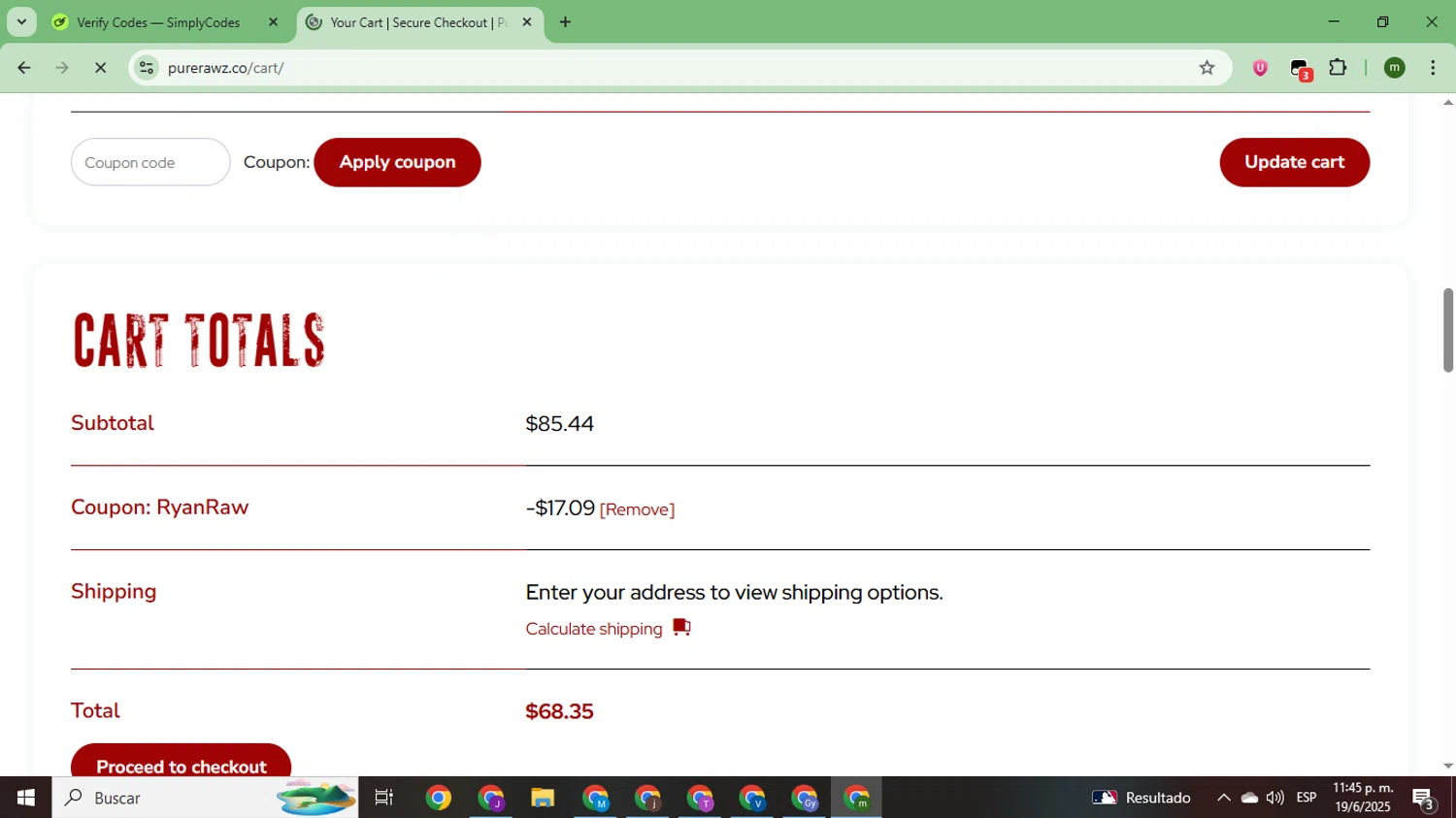Open File Explorer from taskbar

(x=543, y=798)
